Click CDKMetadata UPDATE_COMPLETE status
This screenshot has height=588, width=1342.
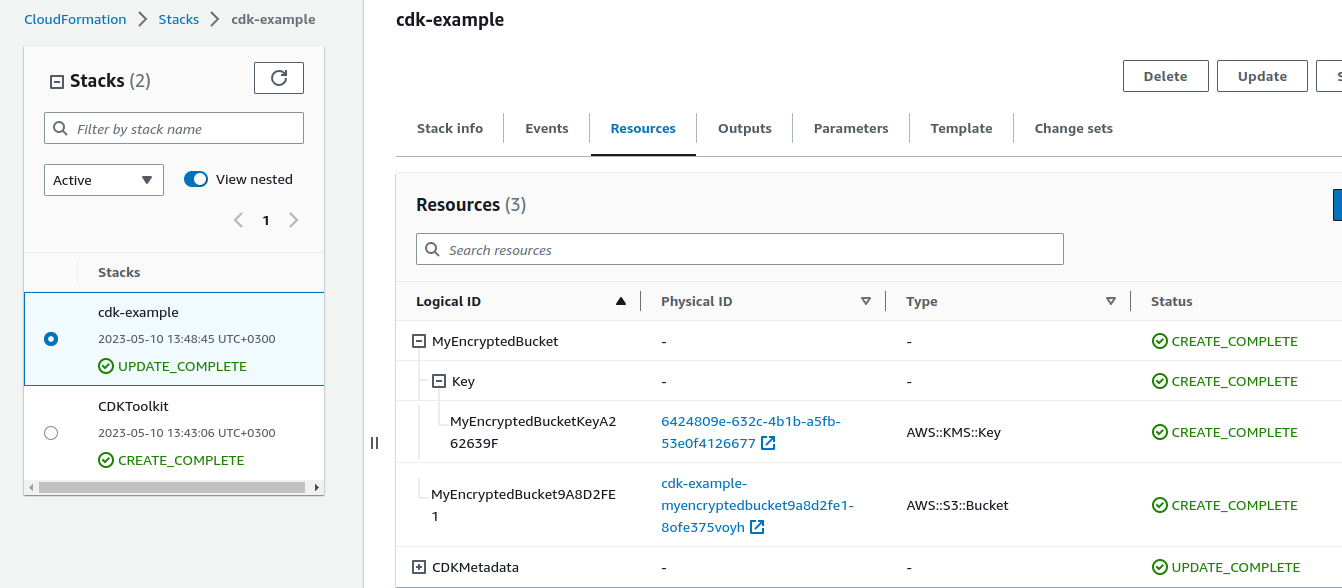click(x=1226, y=567)
